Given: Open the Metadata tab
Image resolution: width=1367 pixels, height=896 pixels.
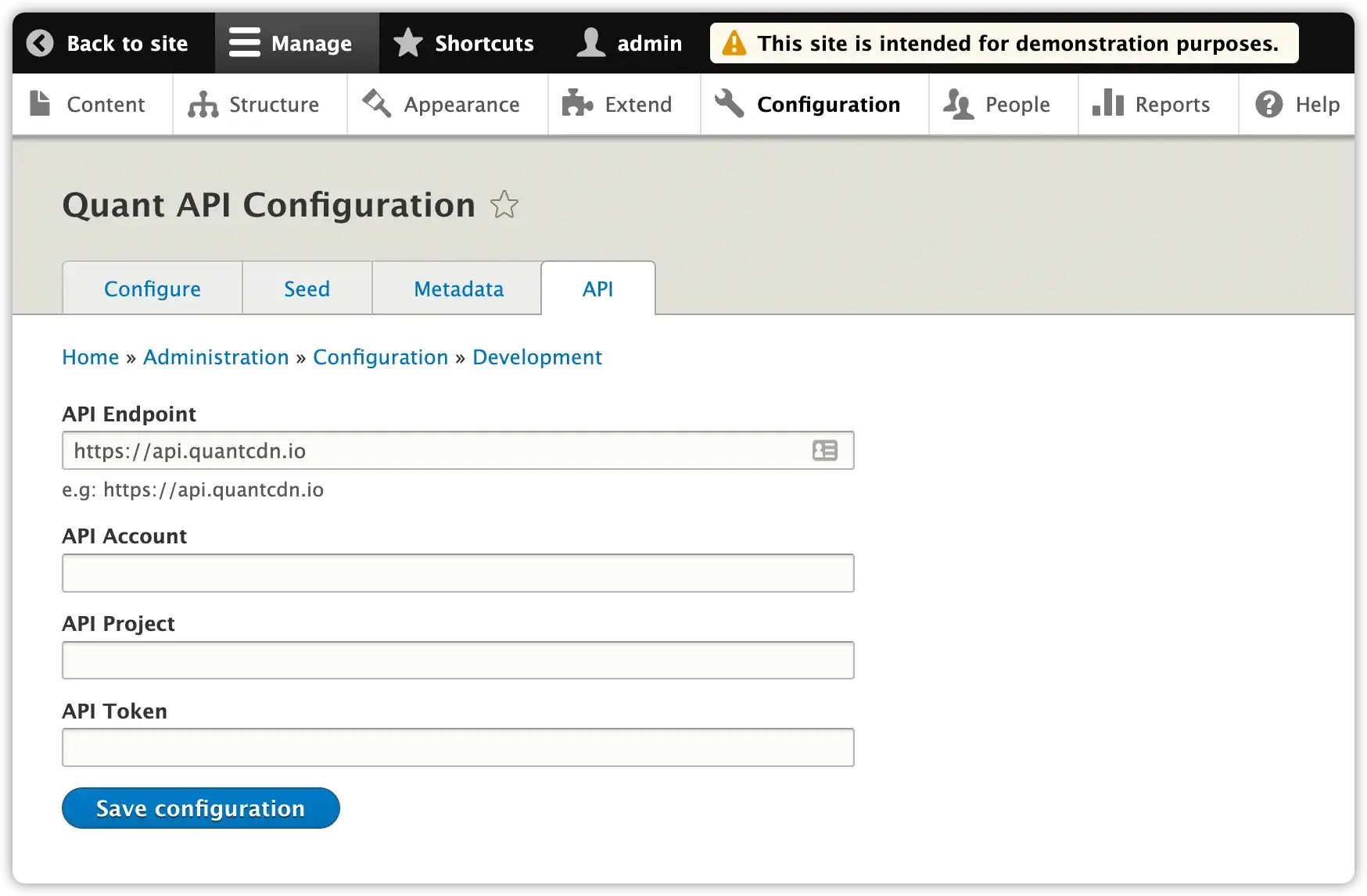Looking at the screenshot, I should (457, 288).
